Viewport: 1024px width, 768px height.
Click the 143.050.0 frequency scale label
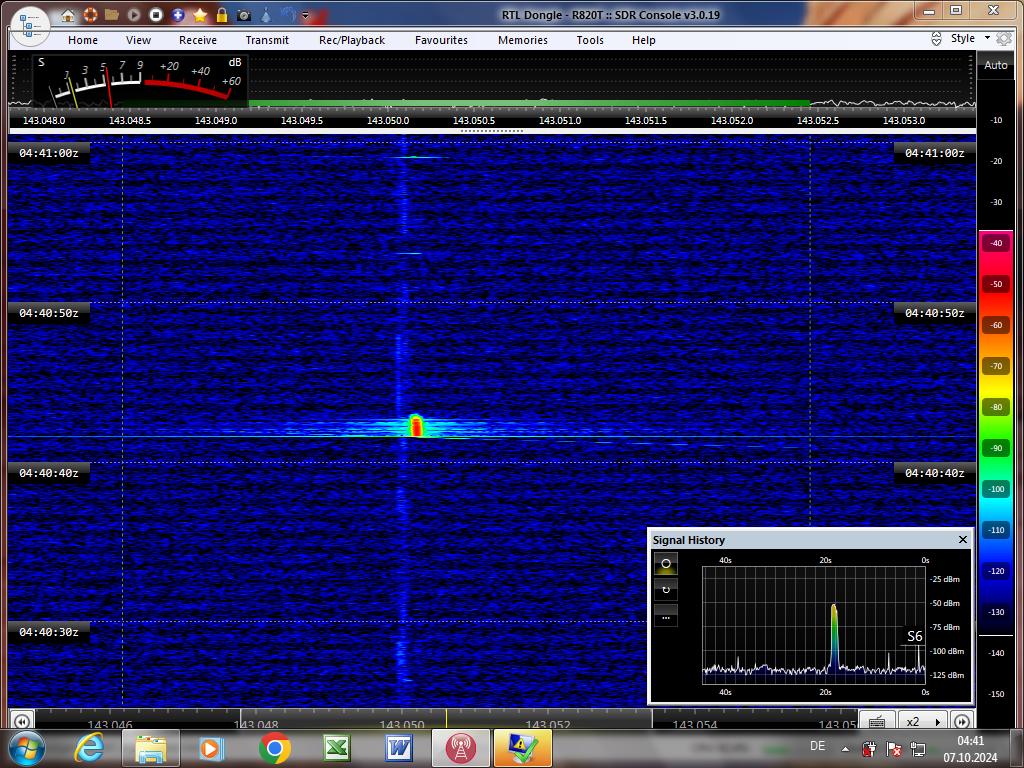[x=388, y=121]
